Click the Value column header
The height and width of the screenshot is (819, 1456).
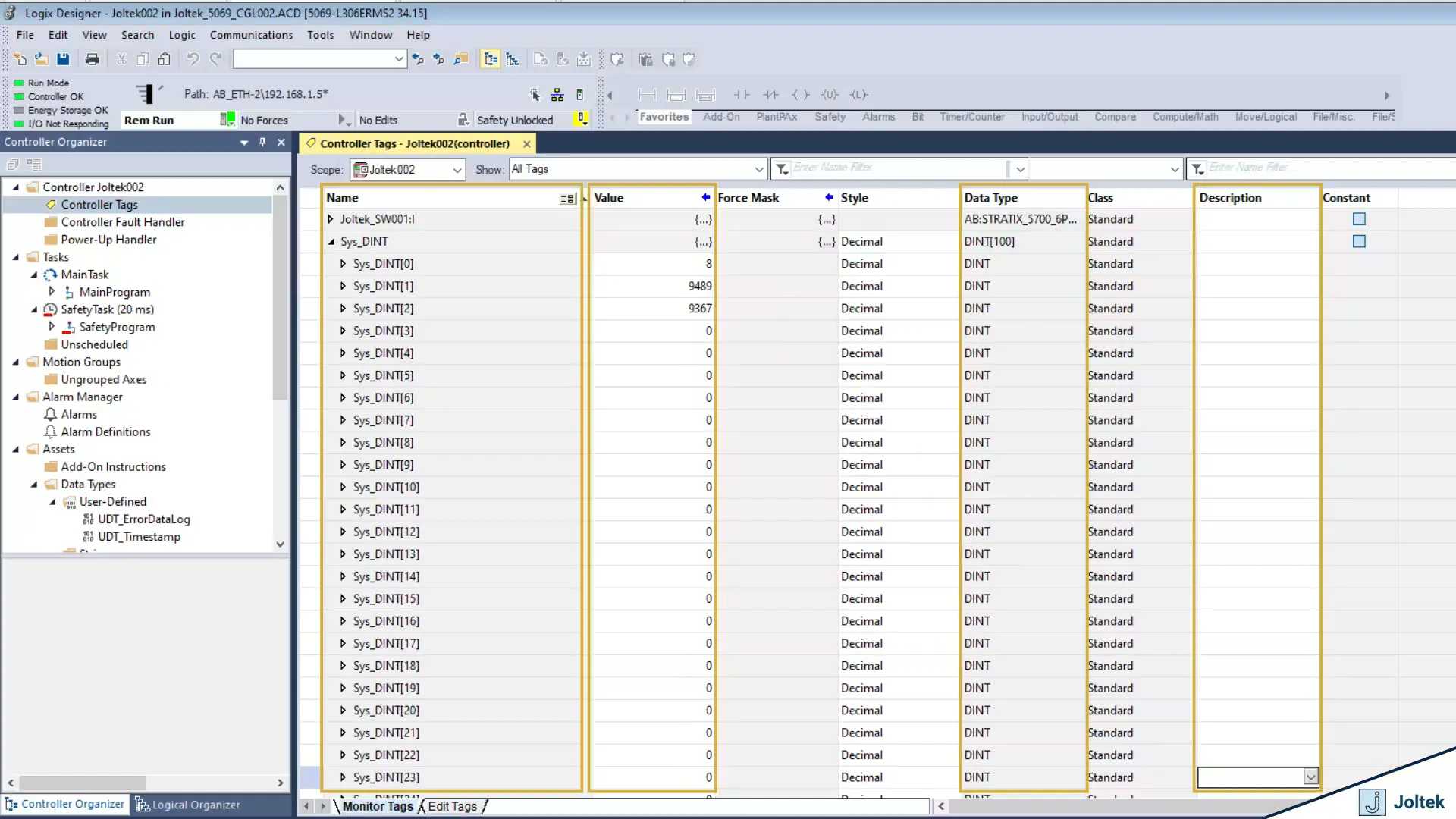point(652,198)
